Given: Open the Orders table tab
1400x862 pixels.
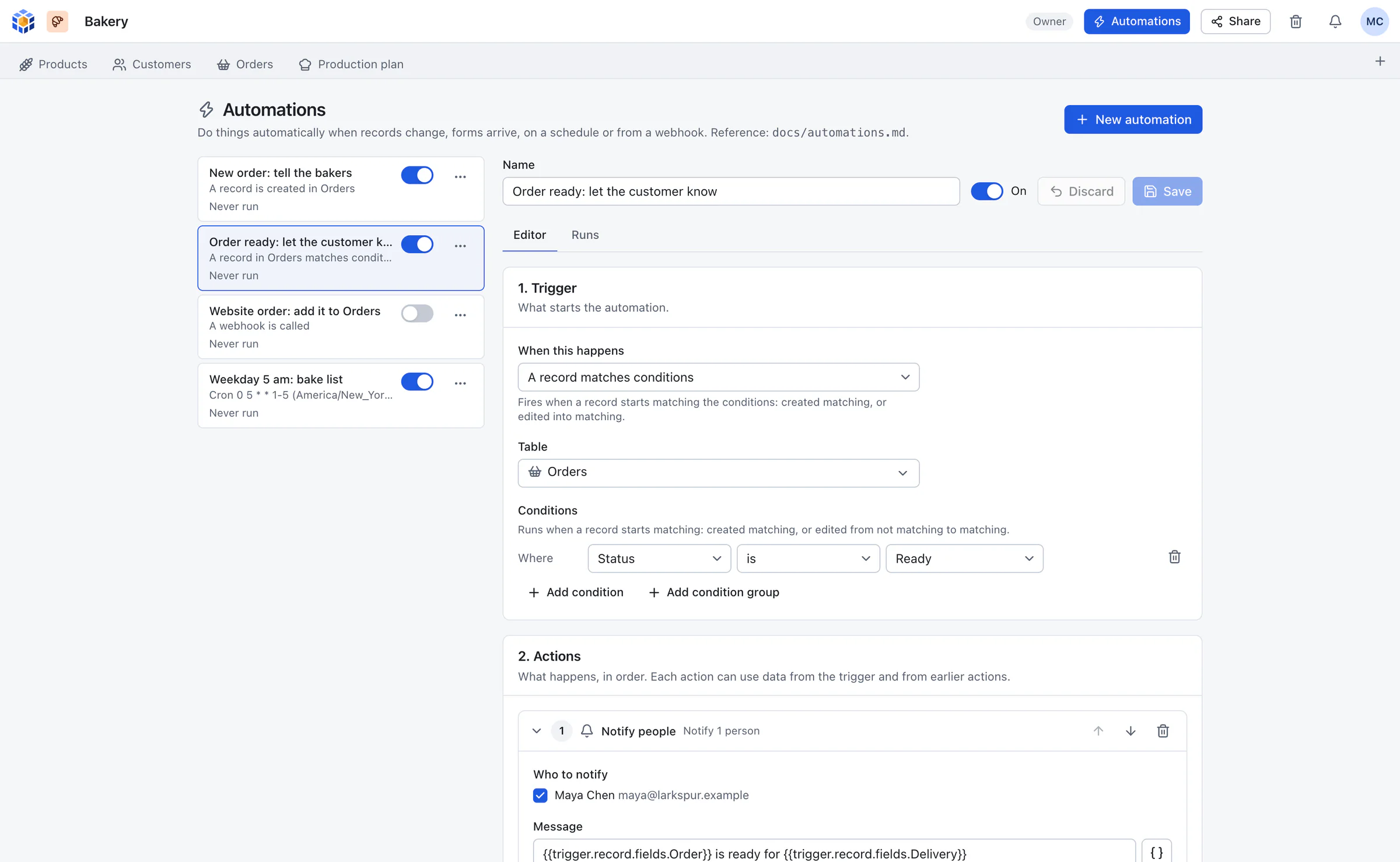Looking at the screenshot, I should pyautogui.click(x=245, y=64).
